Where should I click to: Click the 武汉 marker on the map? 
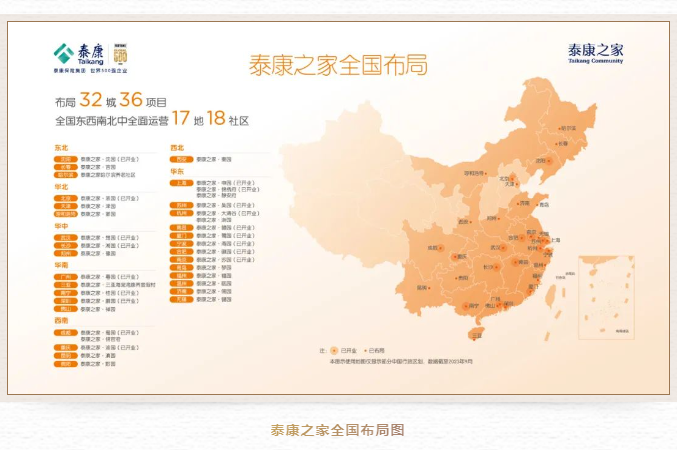click(503, 248)
